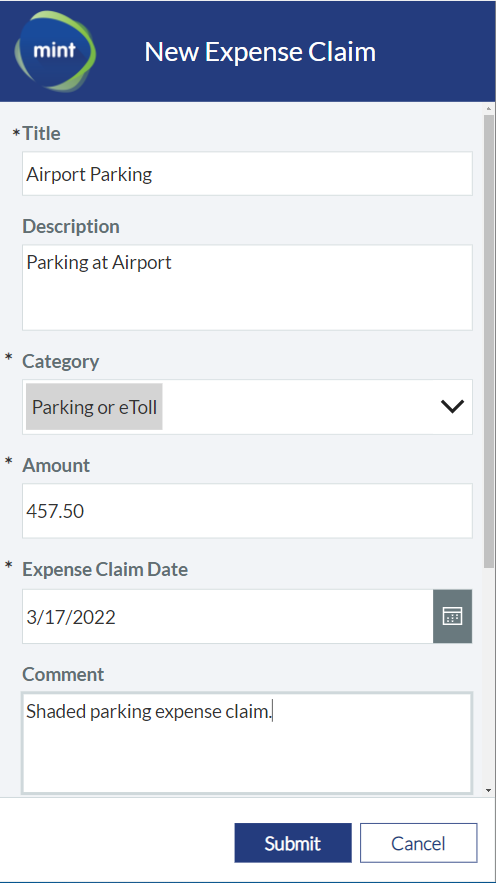Click the 'Comment' field label
This screenshot has height=883, width=496.
[63, 674]
